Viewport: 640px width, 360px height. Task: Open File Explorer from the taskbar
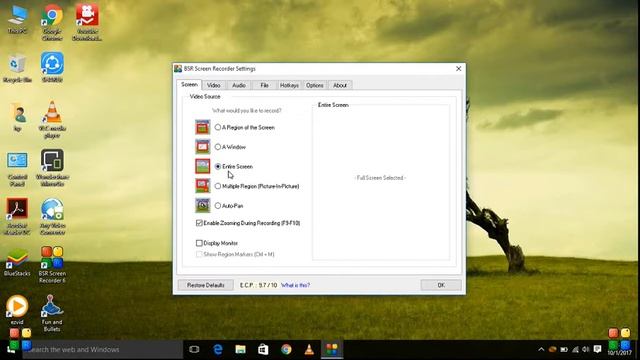[x=240, y=349]
